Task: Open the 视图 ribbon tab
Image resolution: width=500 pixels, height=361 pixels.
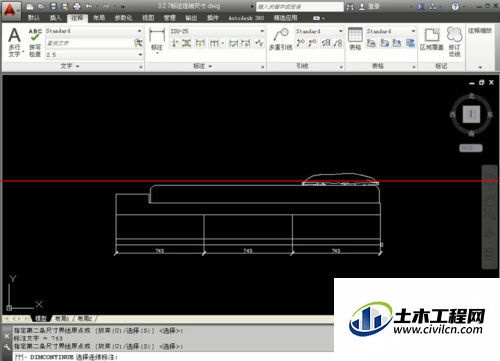Action: (148, 18)
